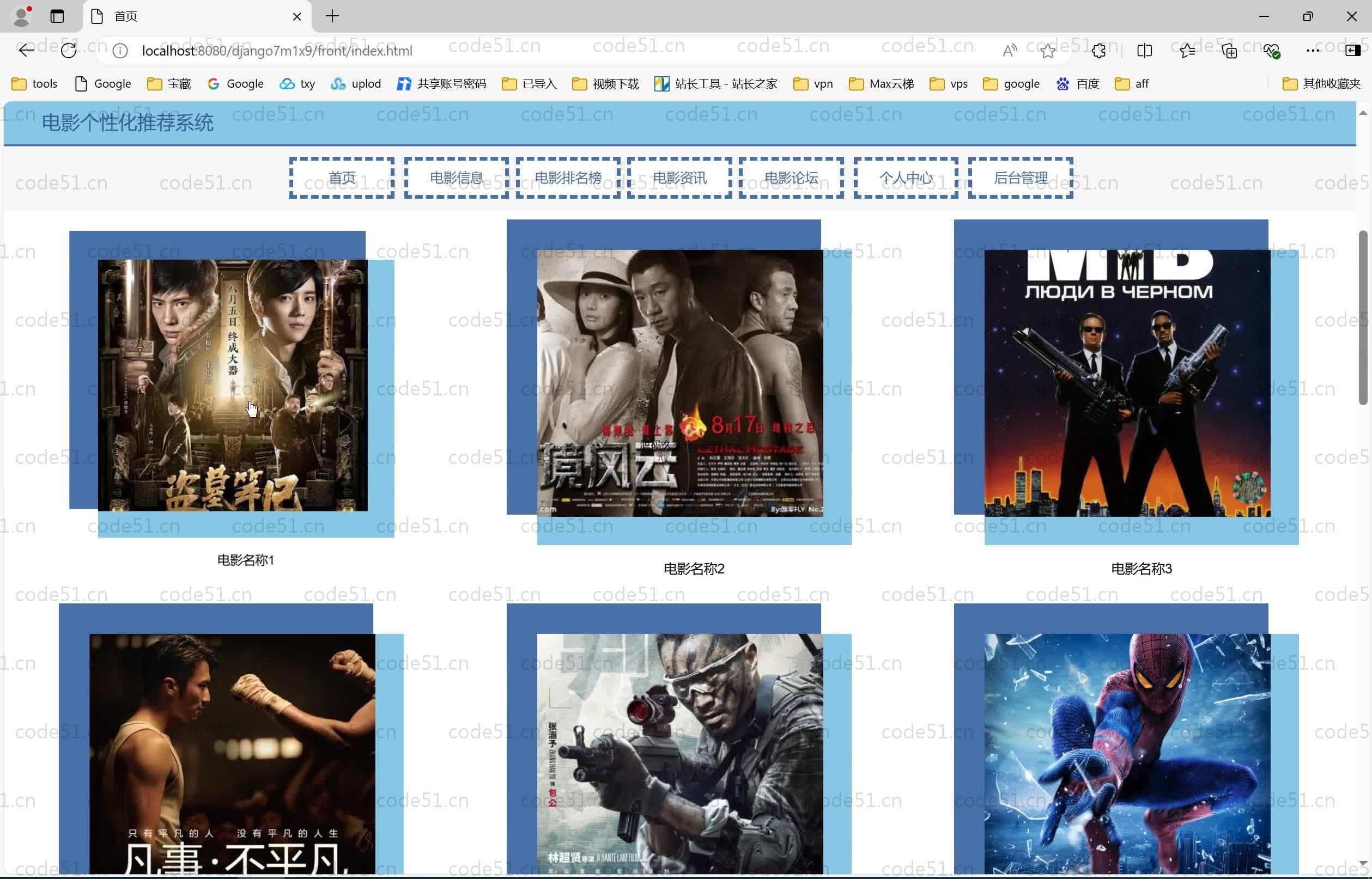Open the 视频下载 bookmark folder
Viewport: 1372px width, 879px height.
(x=605, y=84)
